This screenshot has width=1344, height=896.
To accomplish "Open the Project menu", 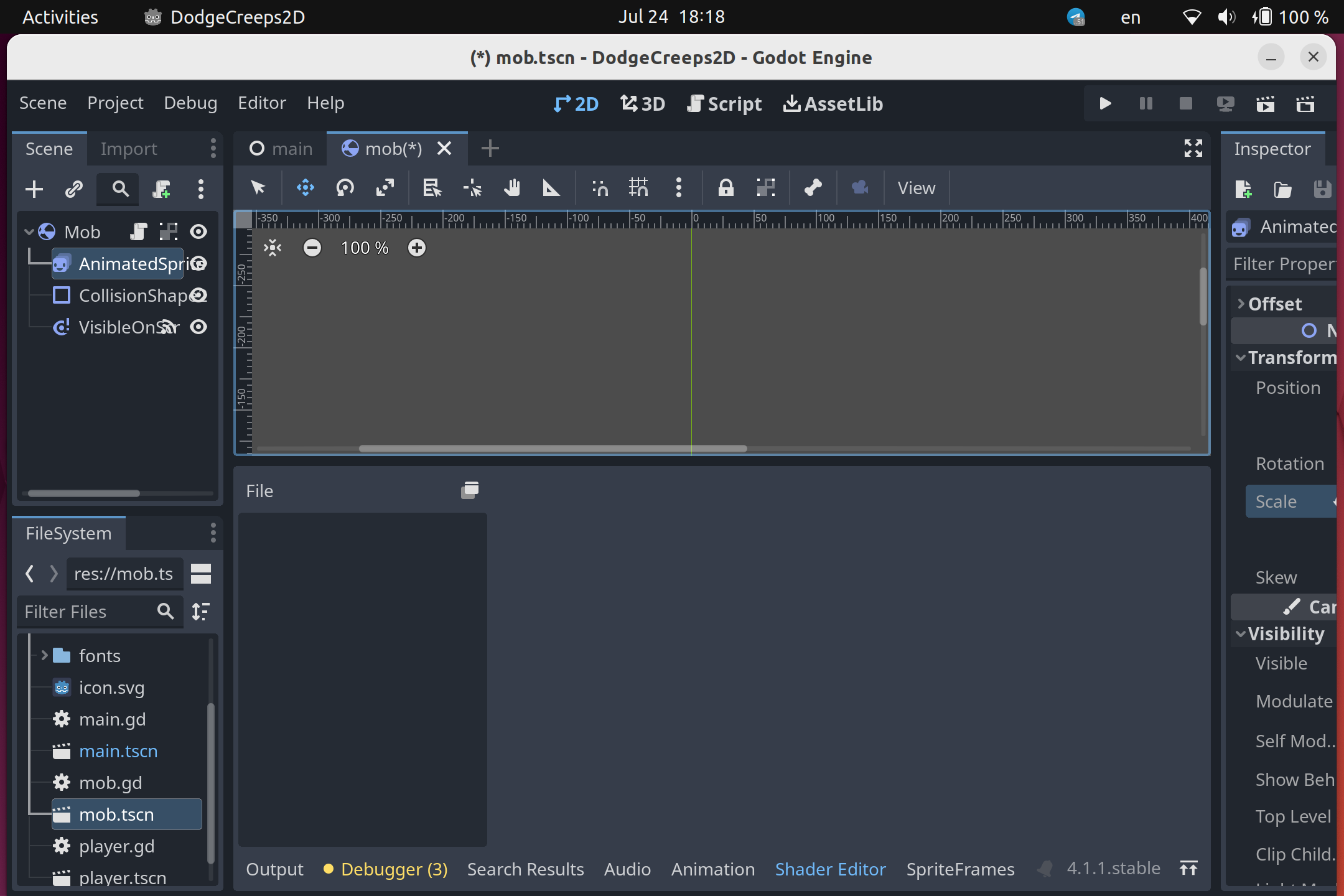I will coord(115,103).
